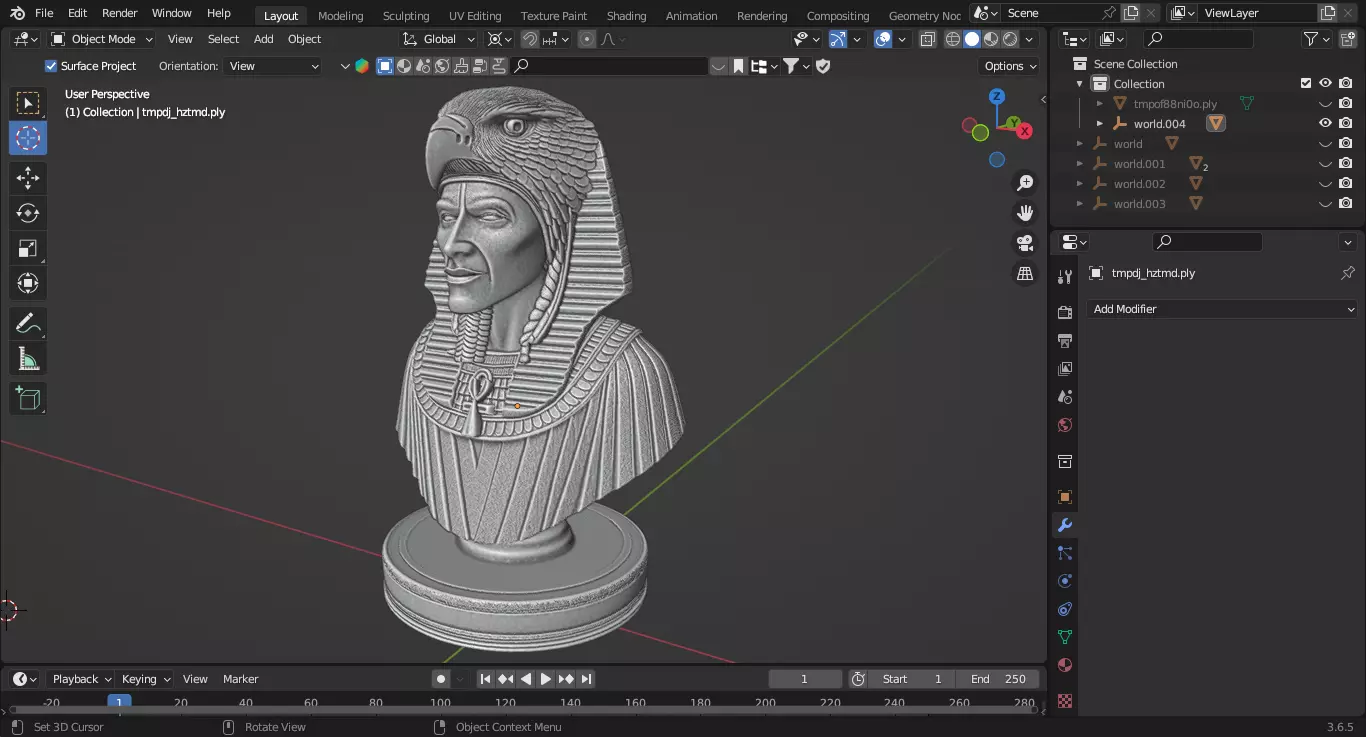
Task: Open the Add Modifier dropdown
Action: (1222, 309)
